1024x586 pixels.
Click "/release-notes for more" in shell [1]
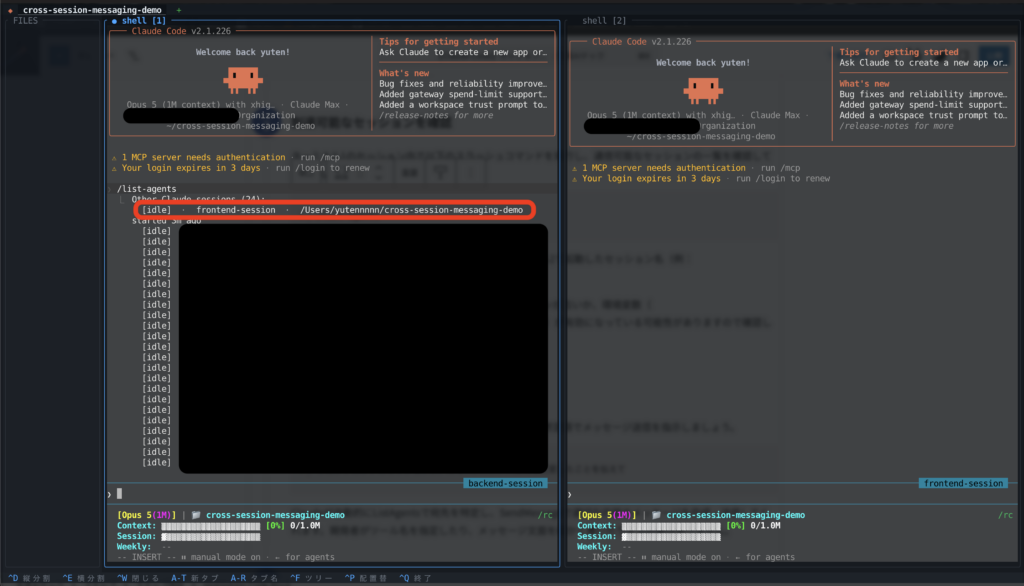point(436,115)
